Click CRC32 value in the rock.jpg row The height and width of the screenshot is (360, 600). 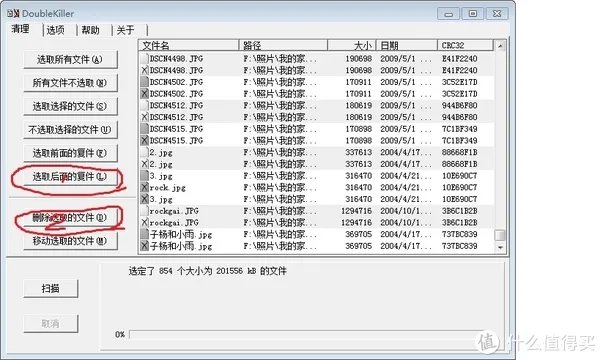tap(459, 187)
